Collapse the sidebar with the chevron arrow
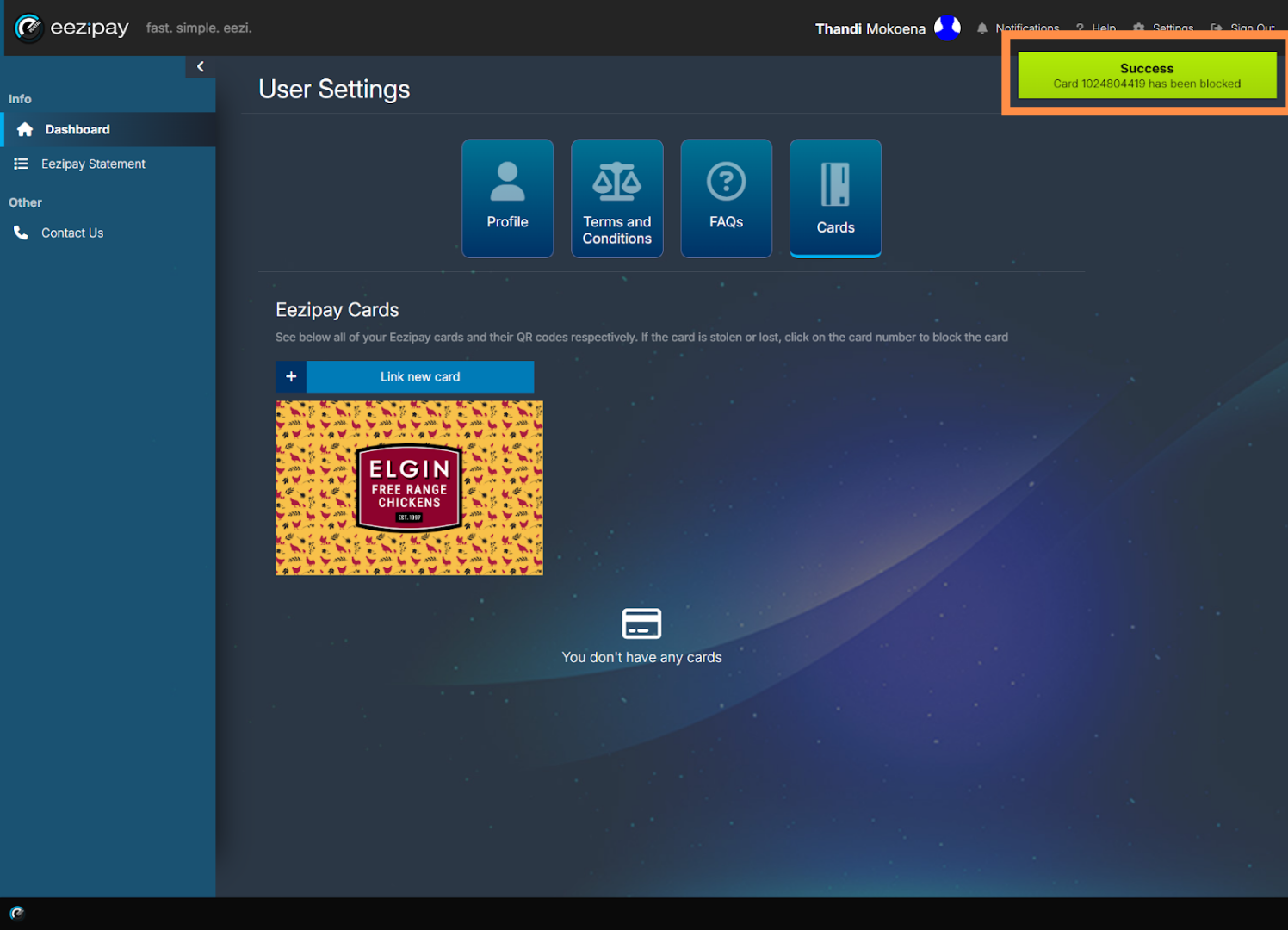 coord(201,66)
